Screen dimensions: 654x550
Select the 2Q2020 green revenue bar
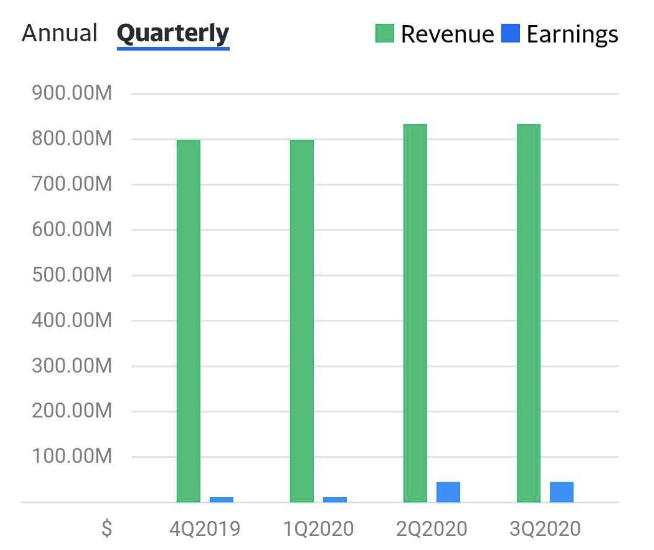point(415,312)
